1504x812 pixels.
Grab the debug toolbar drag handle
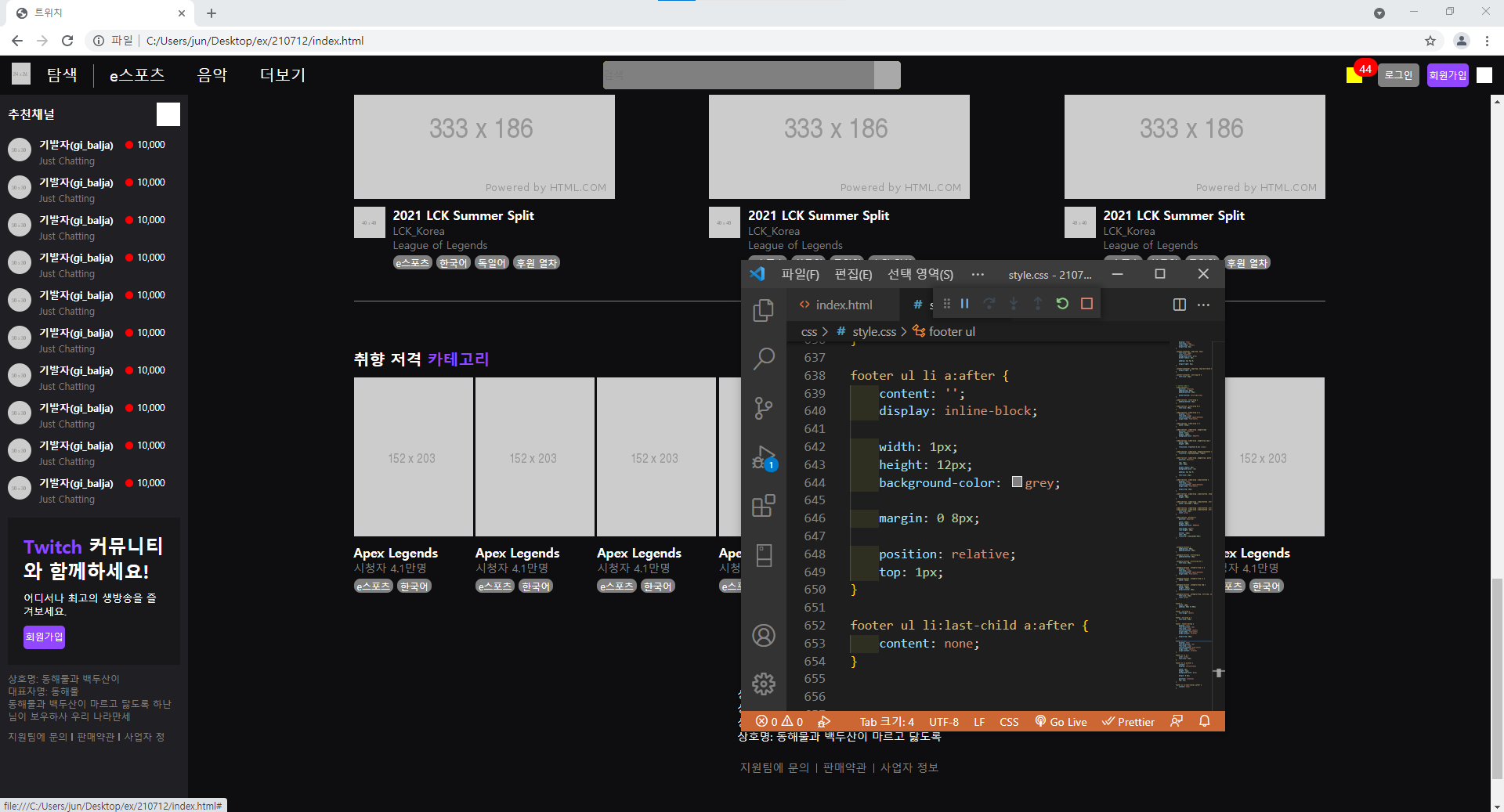pos(946,304)
